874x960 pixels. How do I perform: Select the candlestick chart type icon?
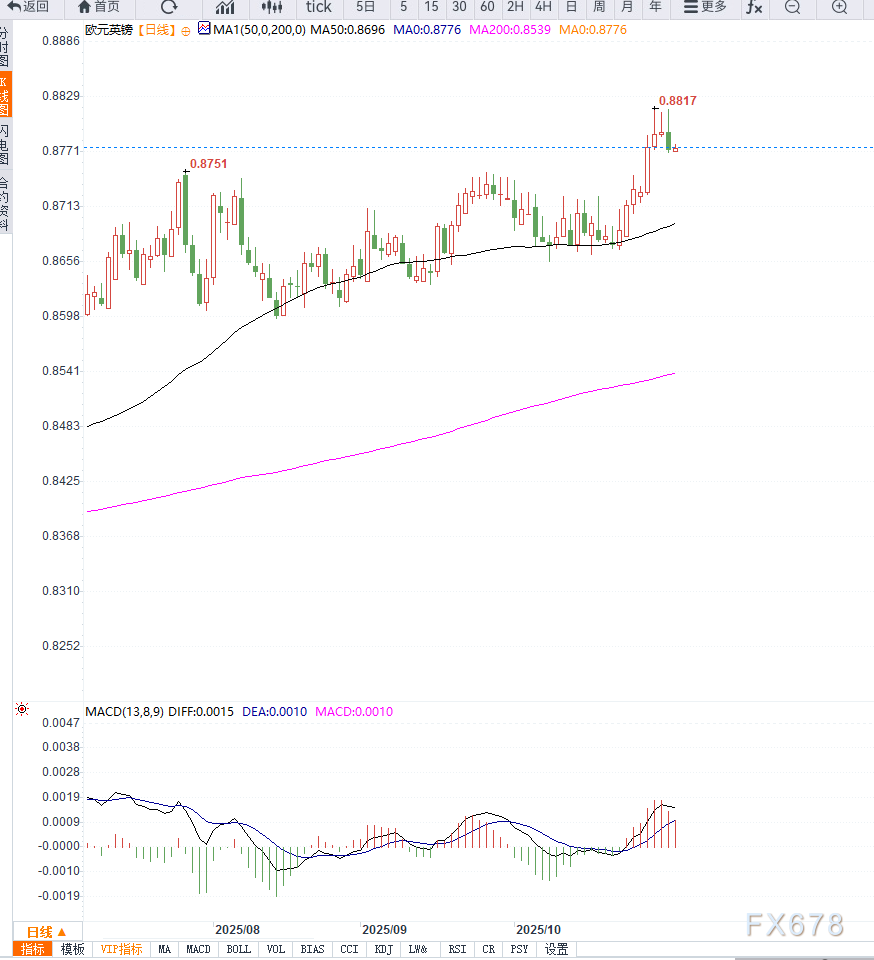[x=272, y=7]
